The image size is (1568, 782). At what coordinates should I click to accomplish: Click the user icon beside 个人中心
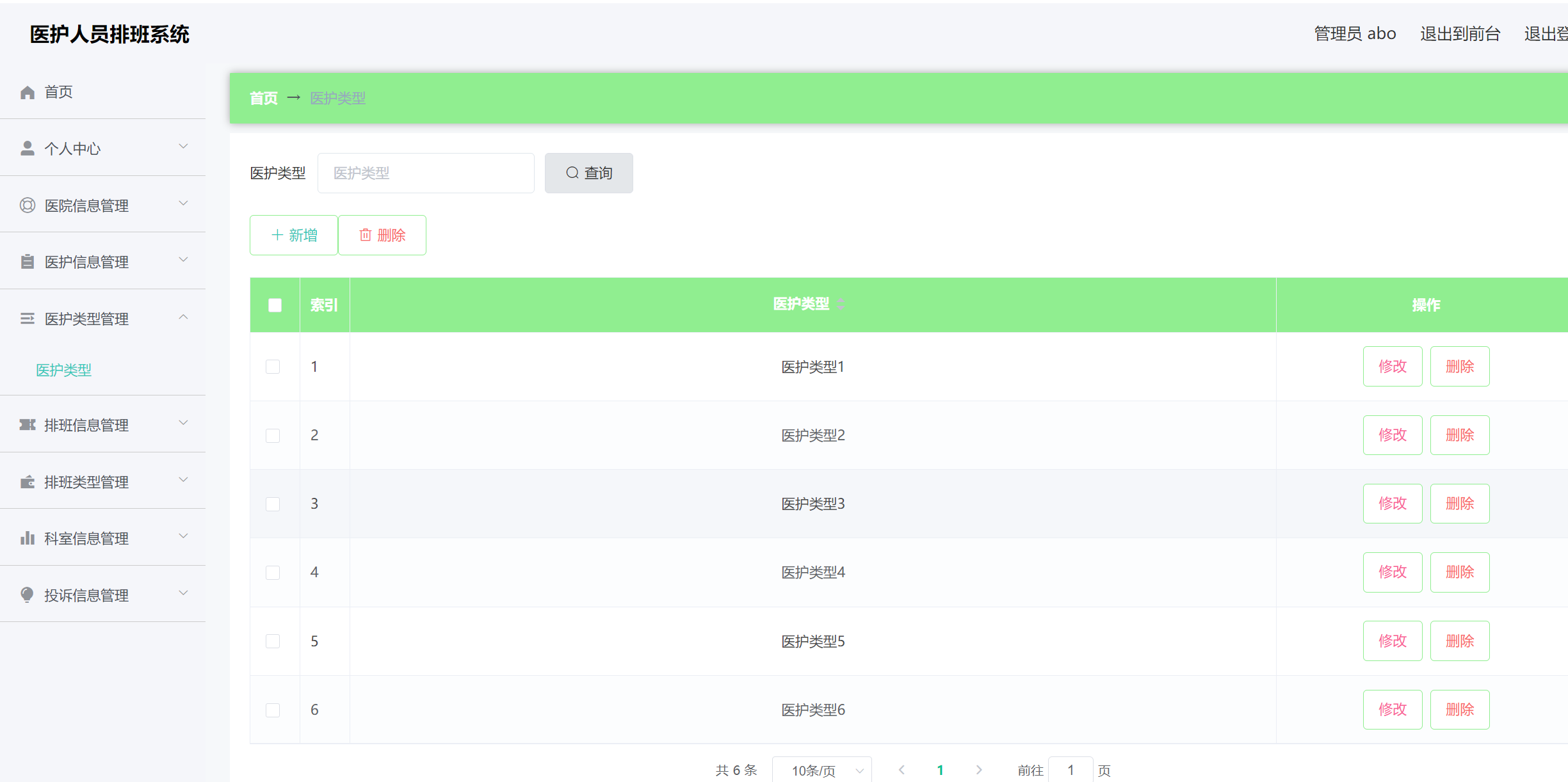[x=27, y=148]
